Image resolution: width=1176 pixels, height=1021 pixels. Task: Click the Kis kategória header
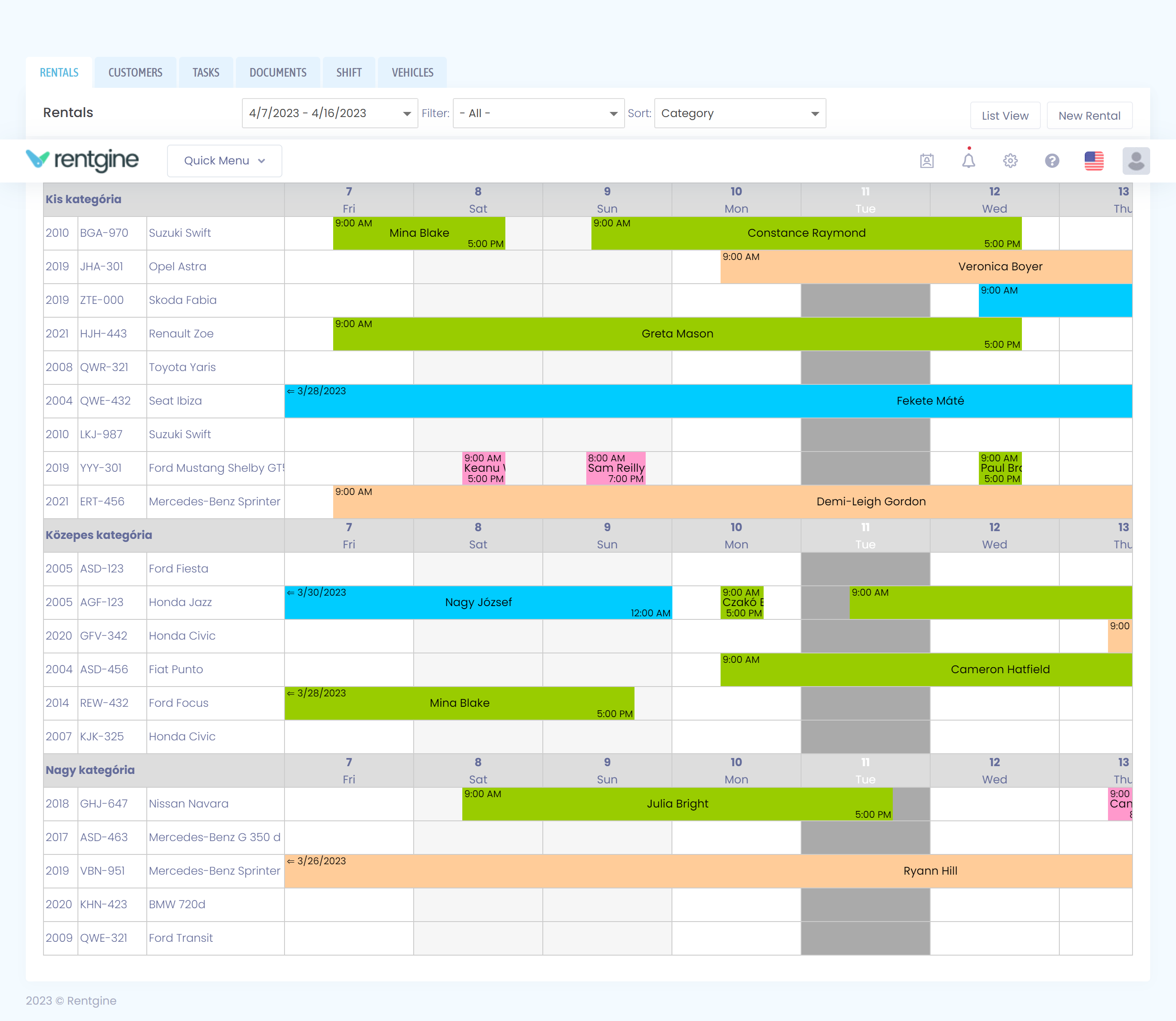pyautogui.click(x=83, y=199)
